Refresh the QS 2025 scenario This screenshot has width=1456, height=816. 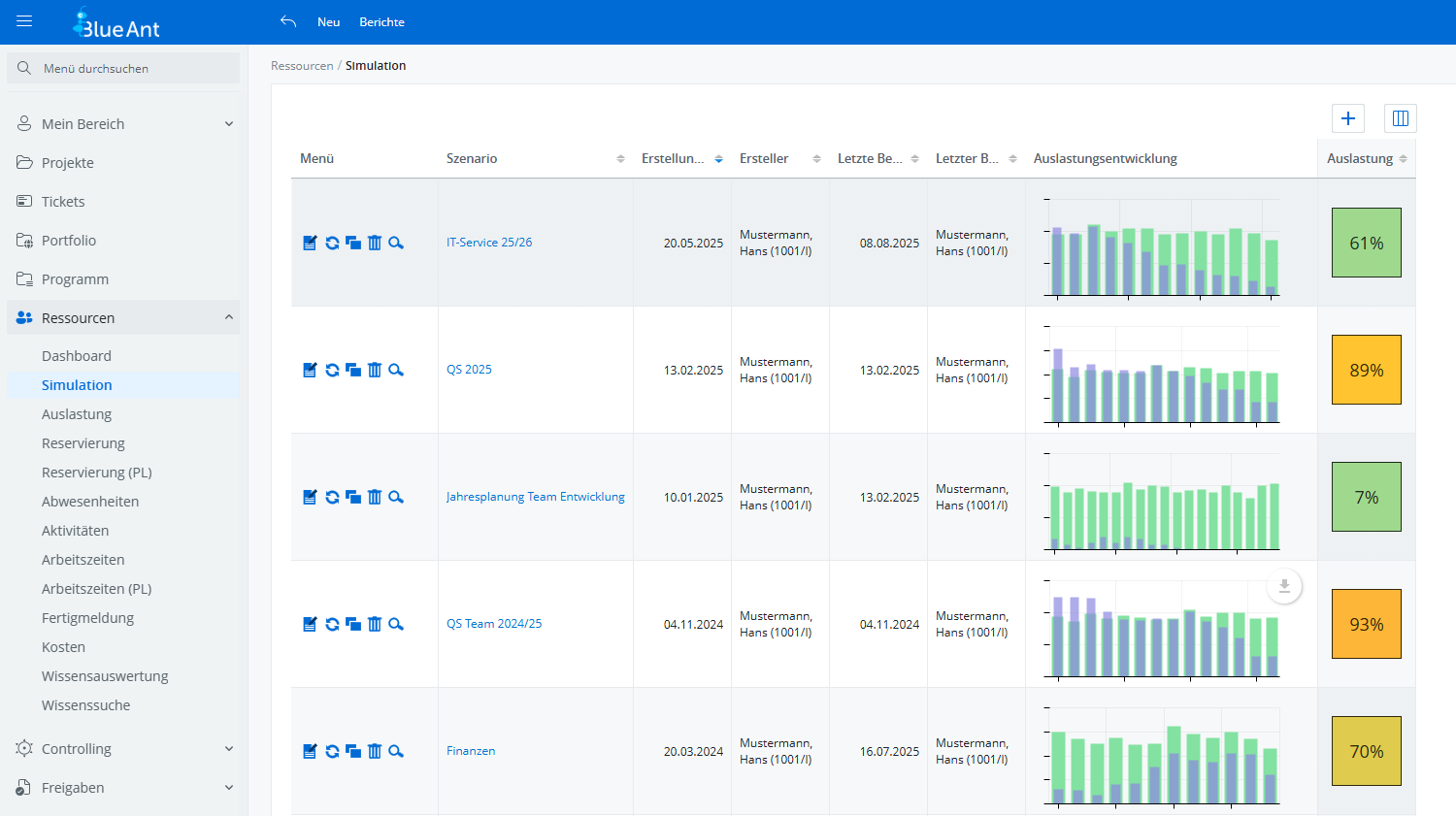tap(332, 370)
